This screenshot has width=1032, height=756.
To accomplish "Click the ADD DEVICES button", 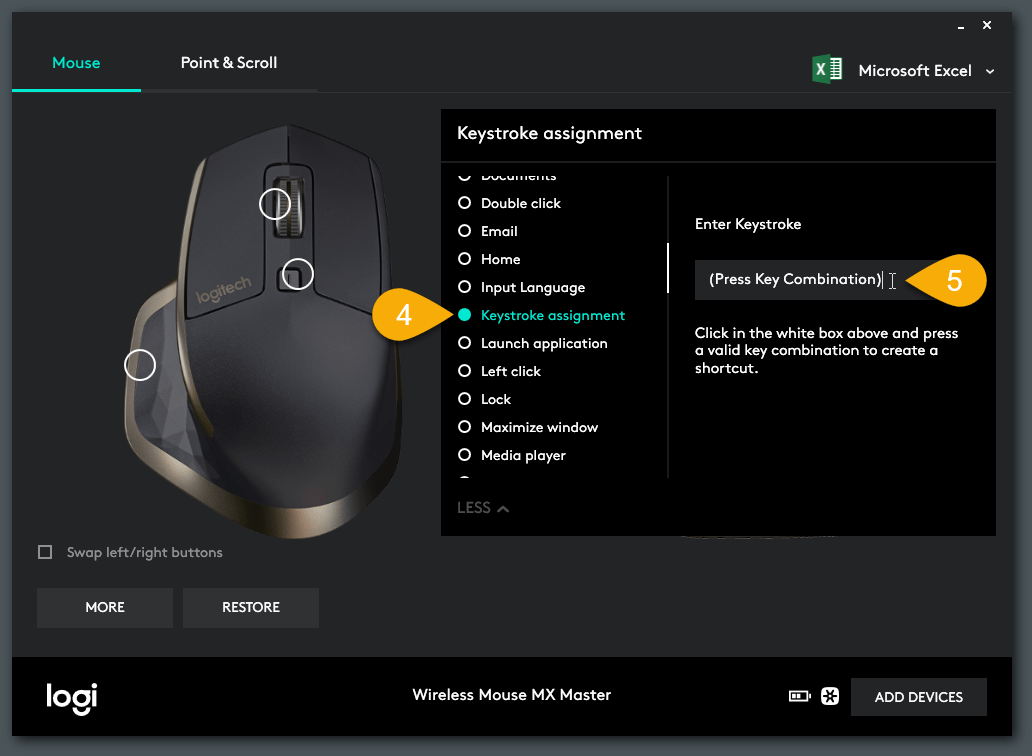I will point(918,697).
